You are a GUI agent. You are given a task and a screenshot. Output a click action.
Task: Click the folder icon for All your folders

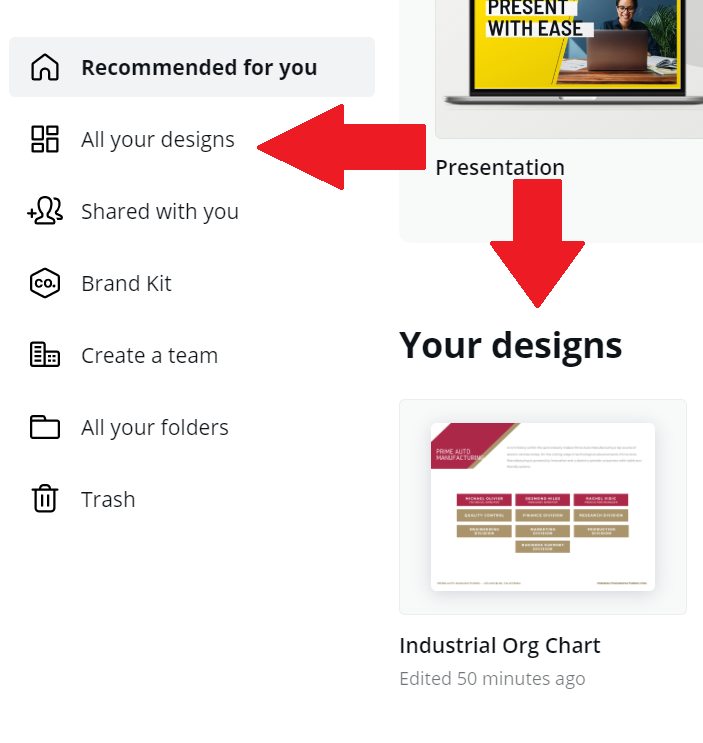(45, 427)
